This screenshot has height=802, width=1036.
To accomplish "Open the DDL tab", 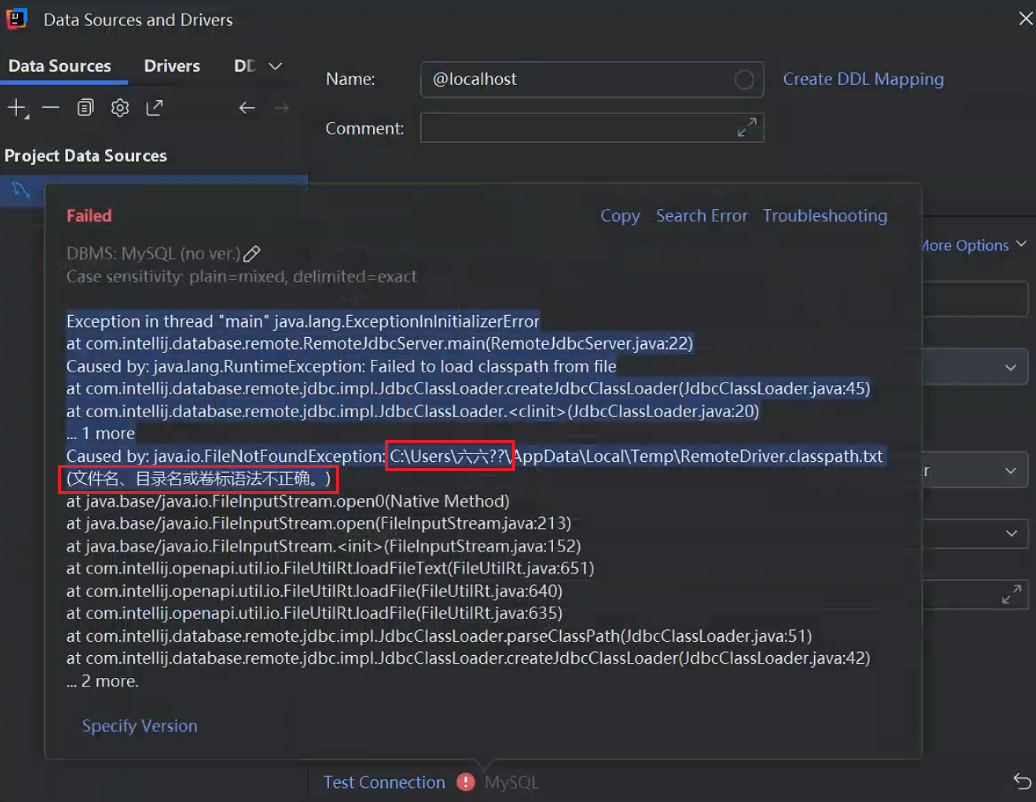I will 244,66.
